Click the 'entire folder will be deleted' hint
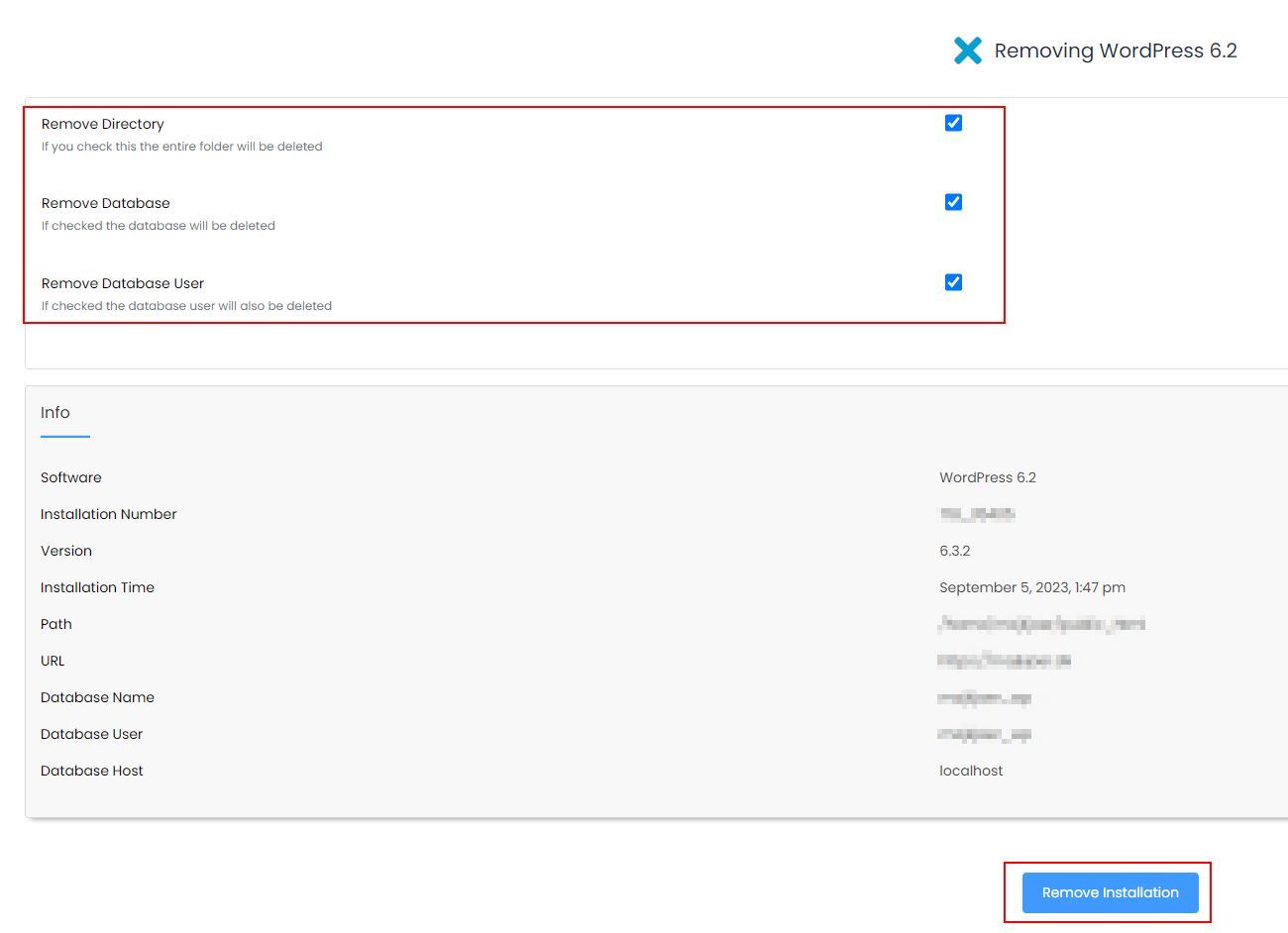 click(182, 147)
